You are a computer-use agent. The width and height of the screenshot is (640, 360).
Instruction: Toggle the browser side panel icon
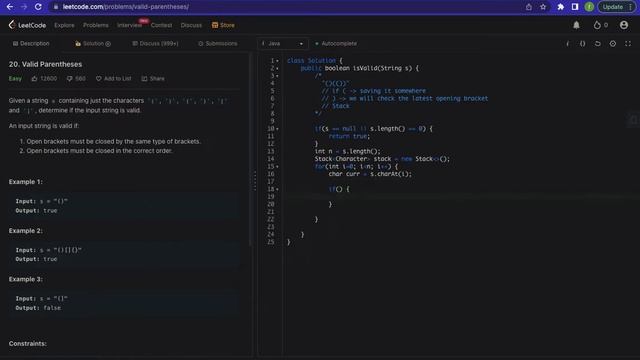point(575,7)
